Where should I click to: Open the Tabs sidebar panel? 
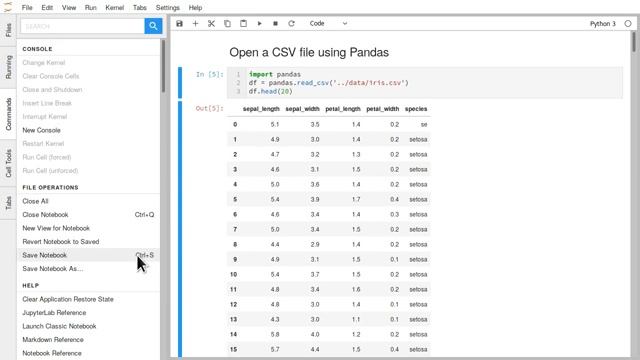8,203
